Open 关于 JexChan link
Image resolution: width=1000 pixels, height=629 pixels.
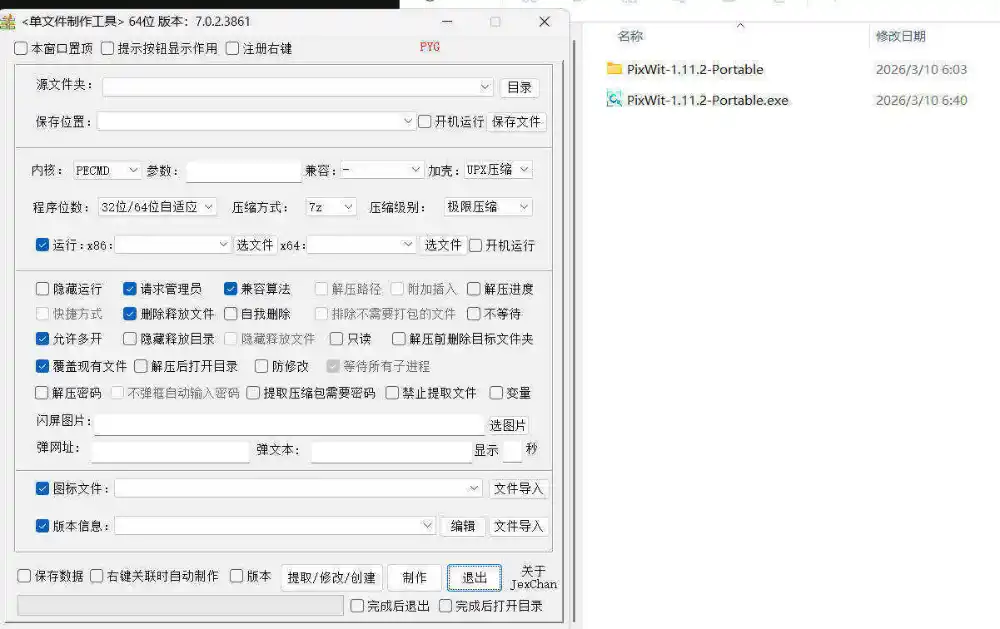click(534, 577)
